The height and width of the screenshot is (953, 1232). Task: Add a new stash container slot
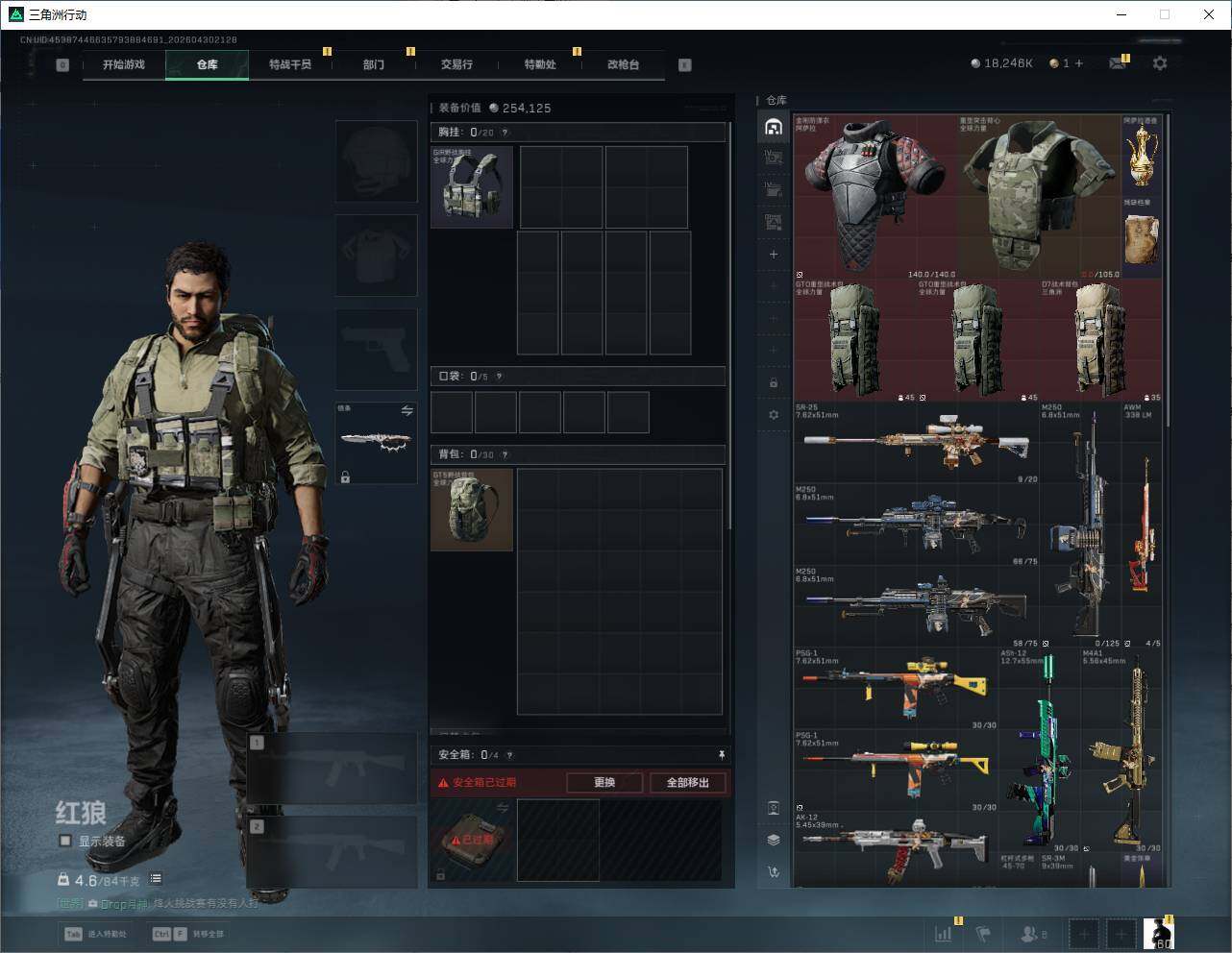click(x=774, y=255)
